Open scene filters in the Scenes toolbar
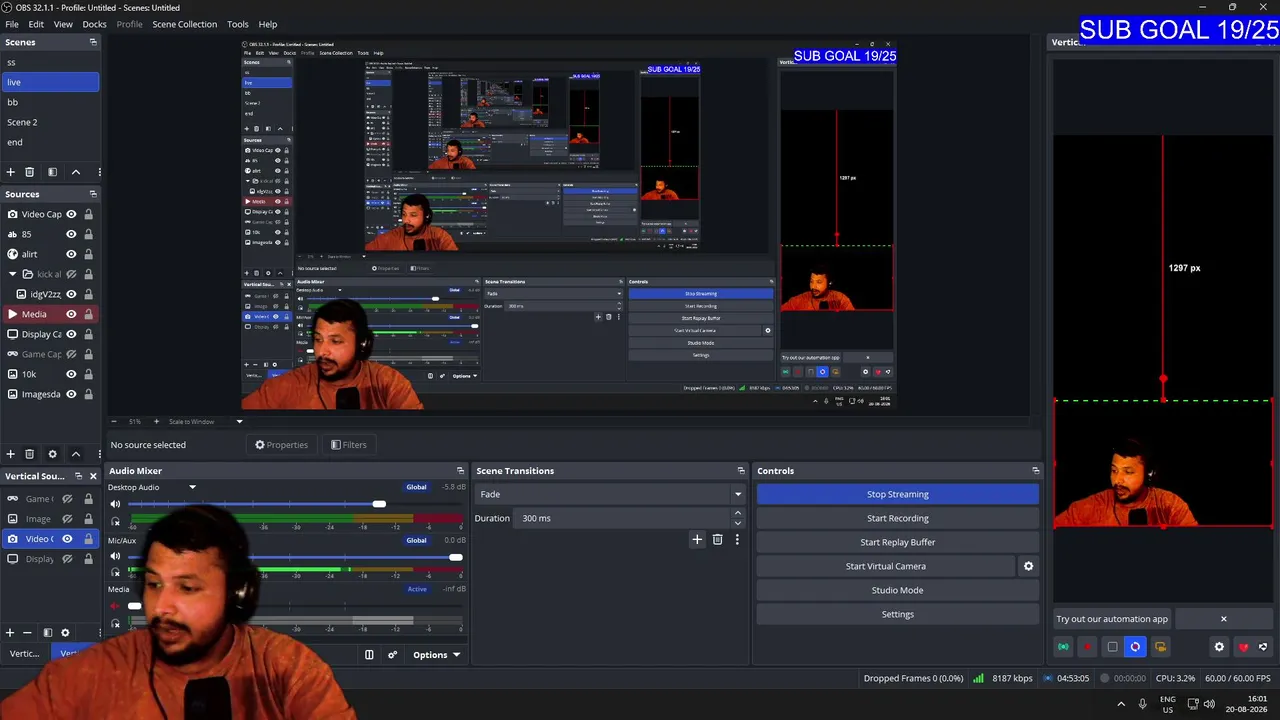Screen dimensions: 1280x720 pyautogui.click(x=52, y=172)
